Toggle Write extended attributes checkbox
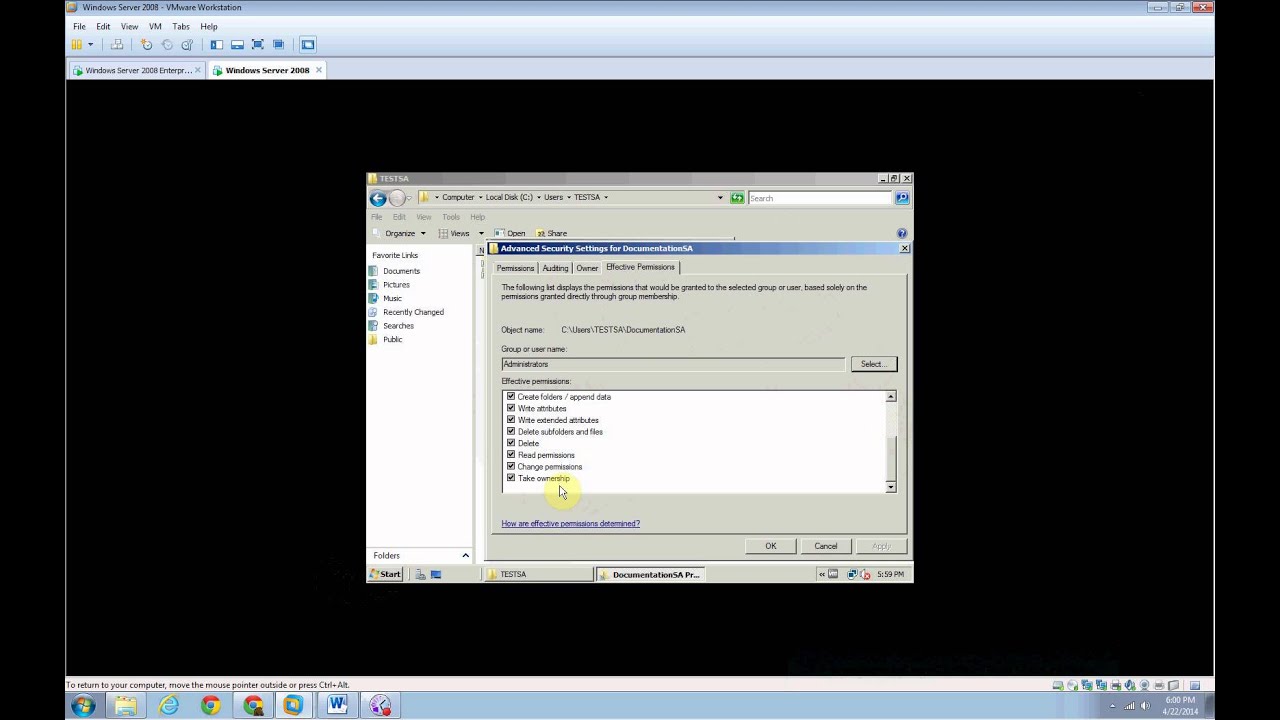Image resolution: width=1280 pixels, height=720 pixels. tap(511, 420)
